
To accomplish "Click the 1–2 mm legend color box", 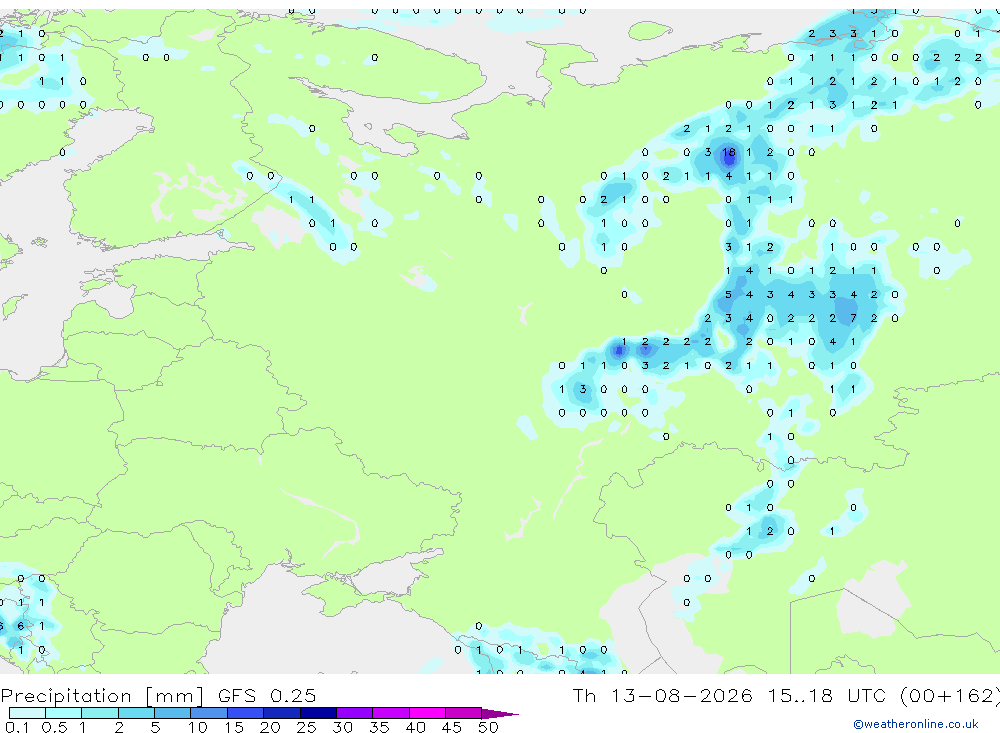I will click(100, 713).
